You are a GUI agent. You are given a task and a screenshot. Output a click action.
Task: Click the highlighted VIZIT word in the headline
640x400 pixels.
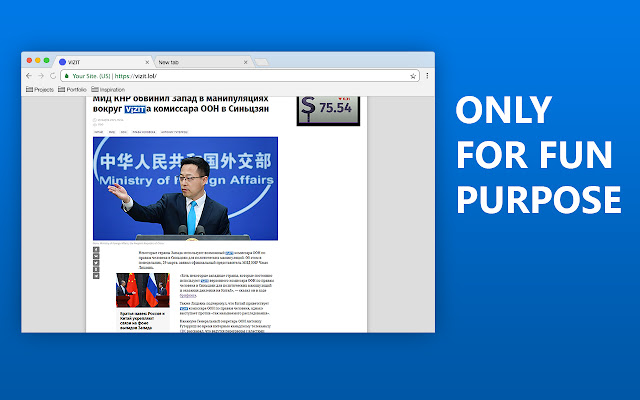135,109
